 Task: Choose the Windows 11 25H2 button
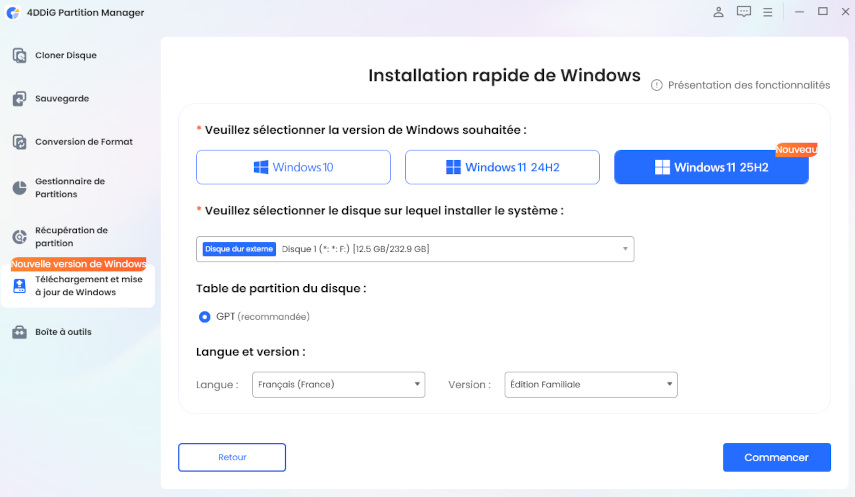click(x=711, y=167)
